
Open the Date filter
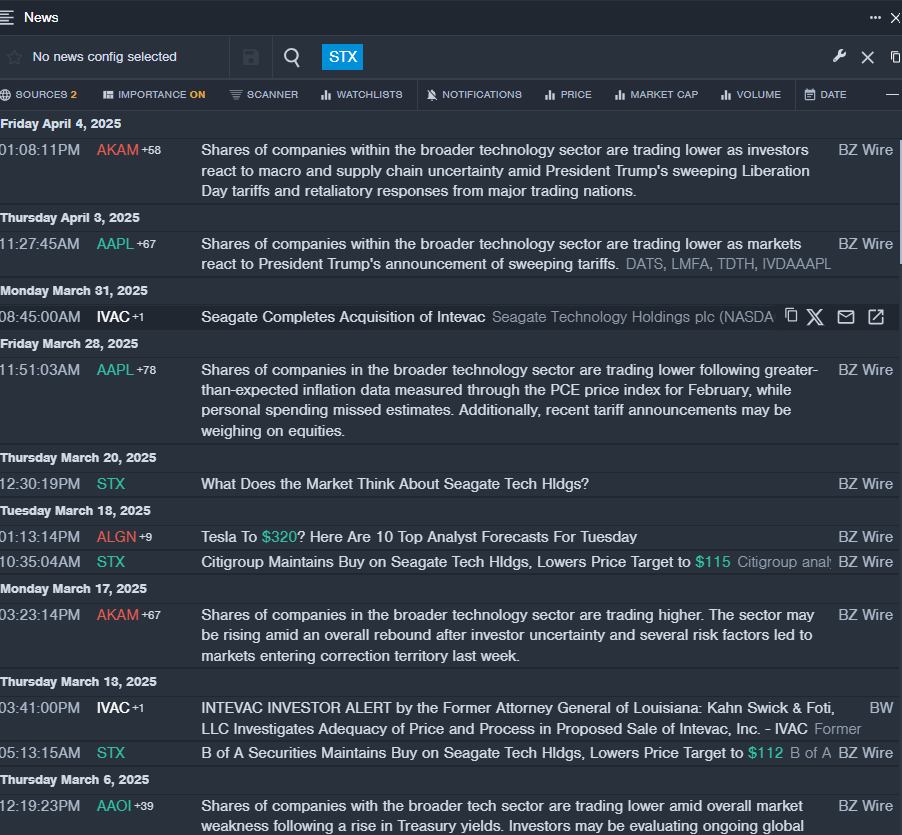[x=825, y=95]
